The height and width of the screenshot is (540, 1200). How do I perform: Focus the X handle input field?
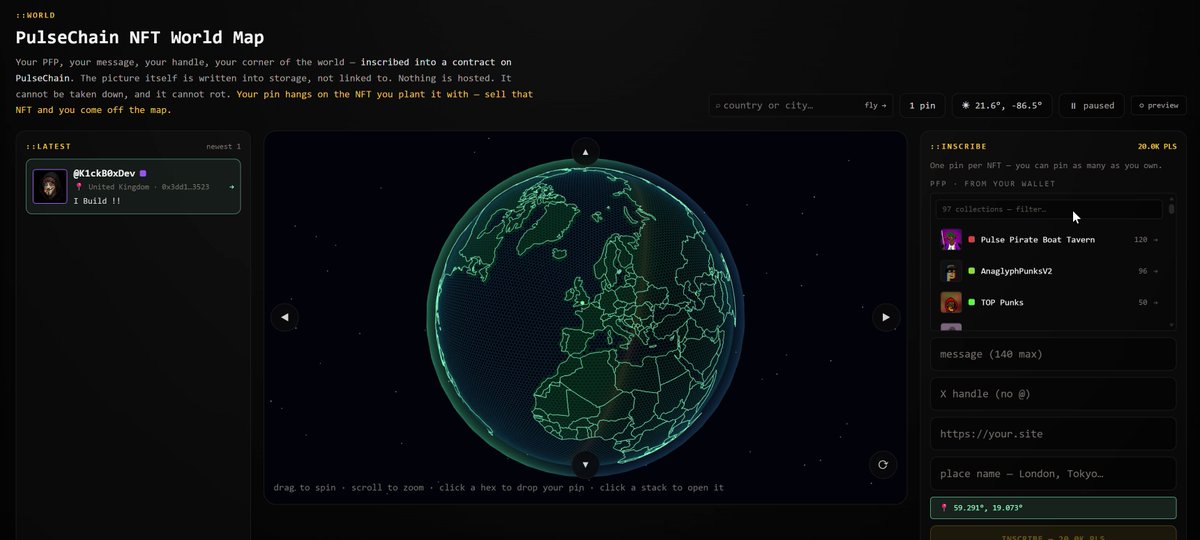pyautogui.click(x=1053, y=394)
